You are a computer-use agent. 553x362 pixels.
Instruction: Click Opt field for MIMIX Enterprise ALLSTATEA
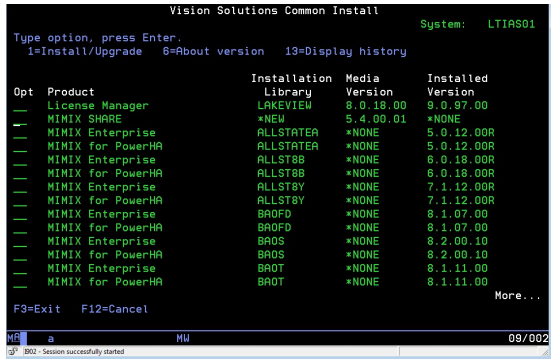pyautogui.click(x=20, y=133)
